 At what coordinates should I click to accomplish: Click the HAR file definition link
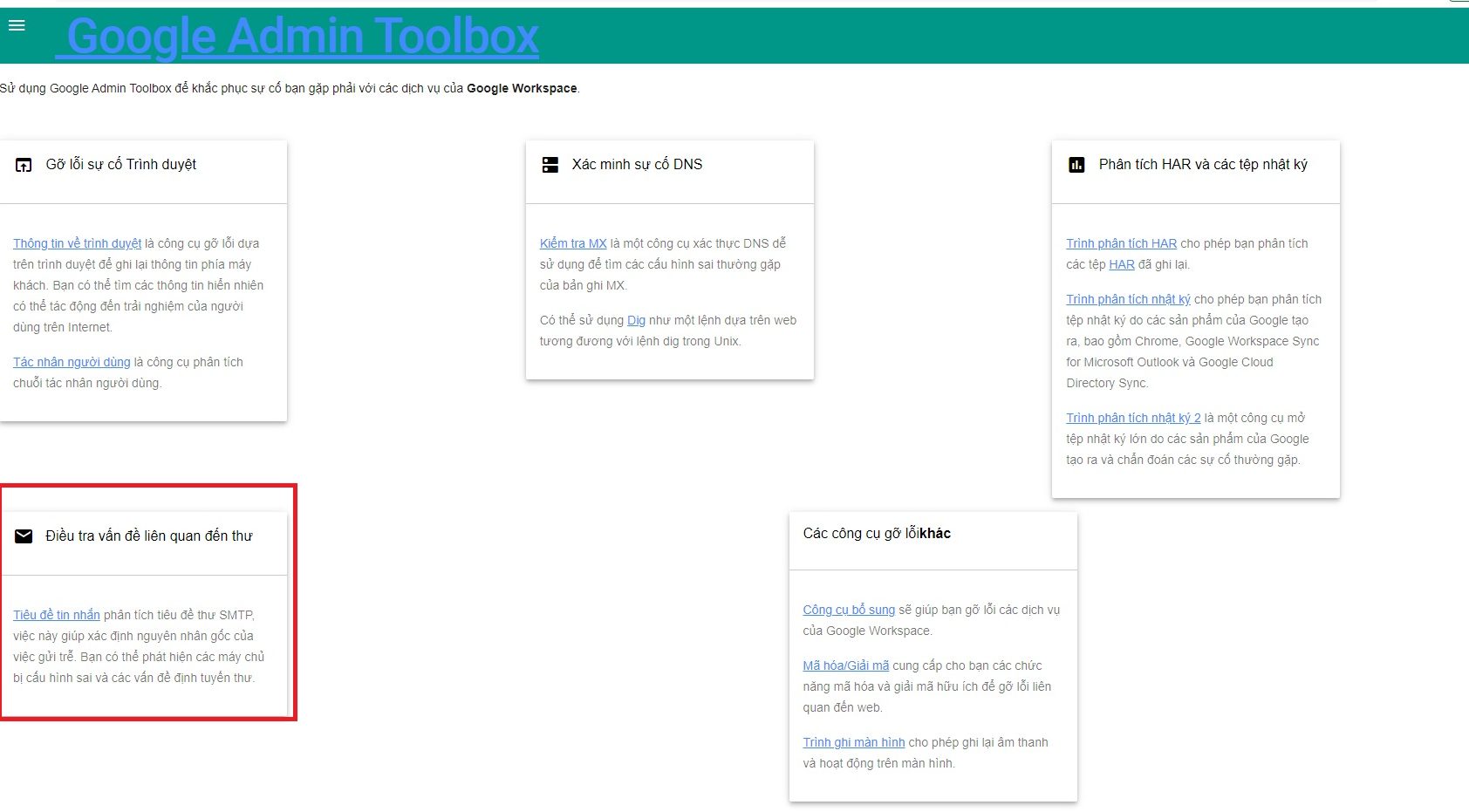[1122, 264]
